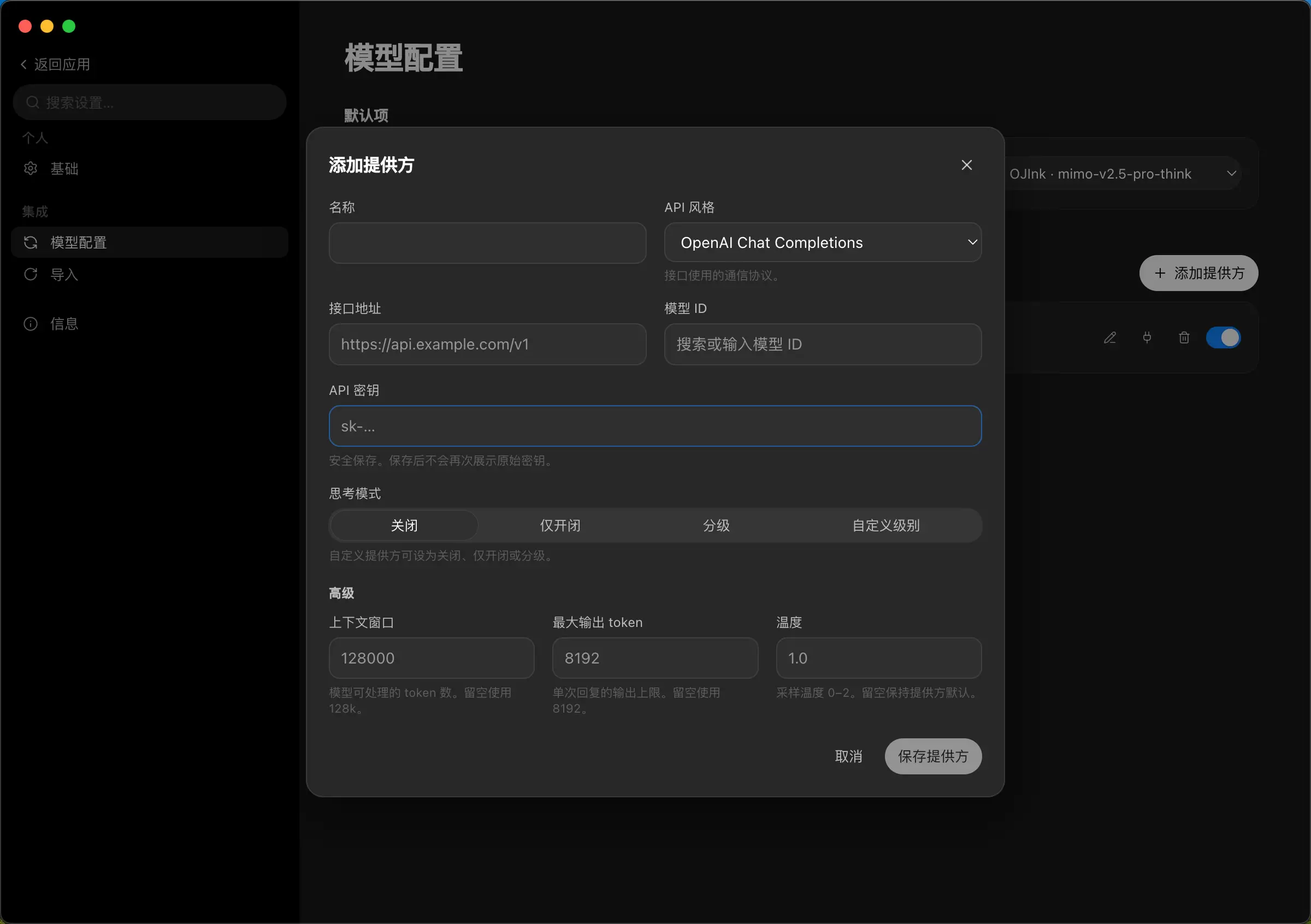Click the 接口地址 URL input field
This screenshot has width=1311, height=924.
[487, 344]
